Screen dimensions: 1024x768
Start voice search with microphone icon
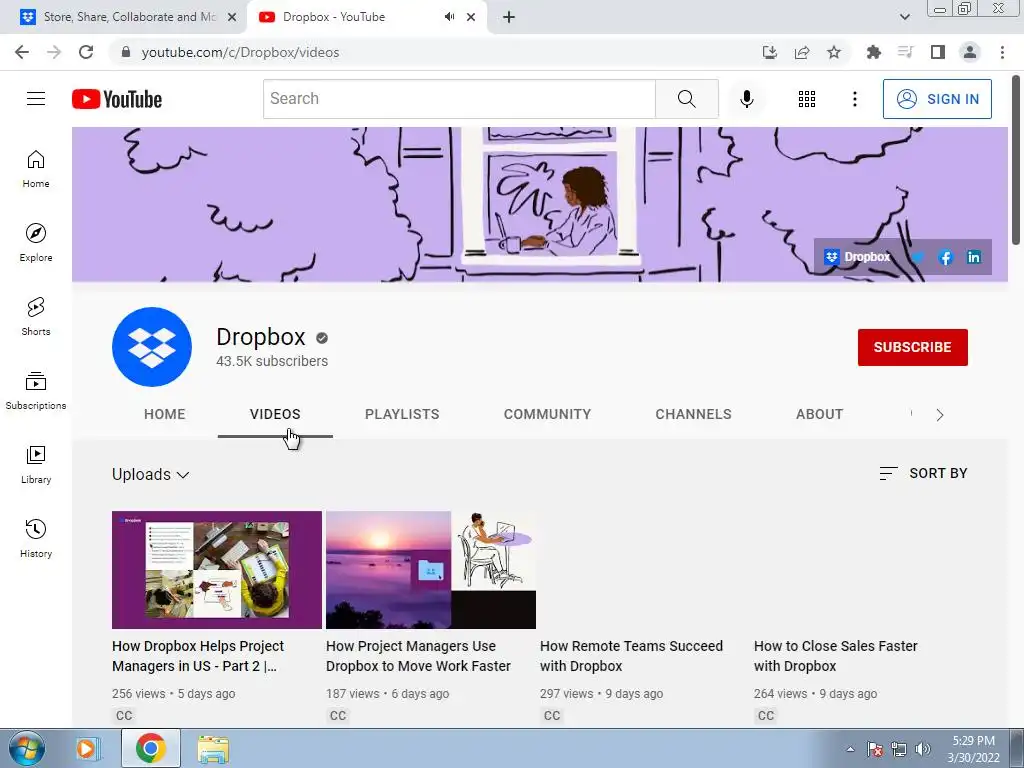coord(746,99)
